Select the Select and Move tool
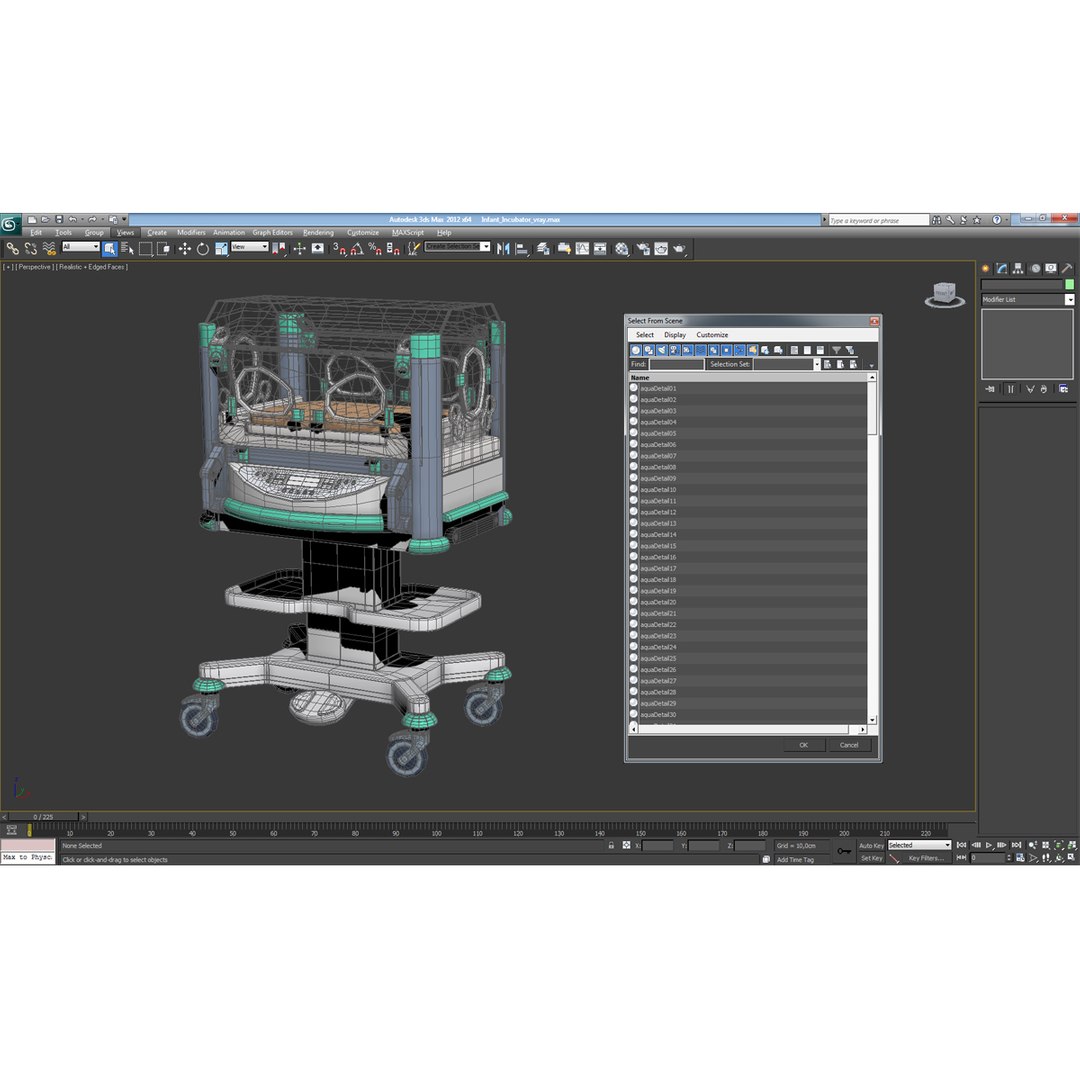 tap(185, 249)
